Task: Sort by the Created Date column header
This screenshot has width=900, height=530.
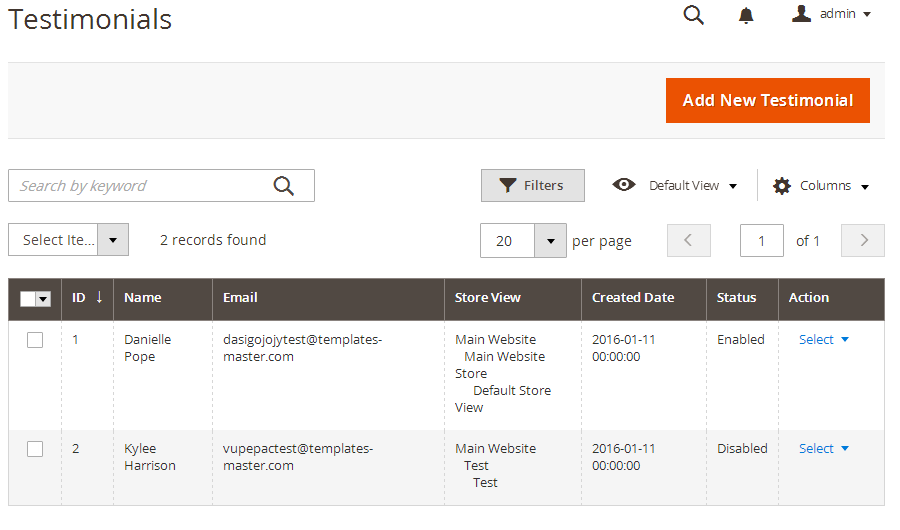Action: pyautogui.click(x=633, y=297)
